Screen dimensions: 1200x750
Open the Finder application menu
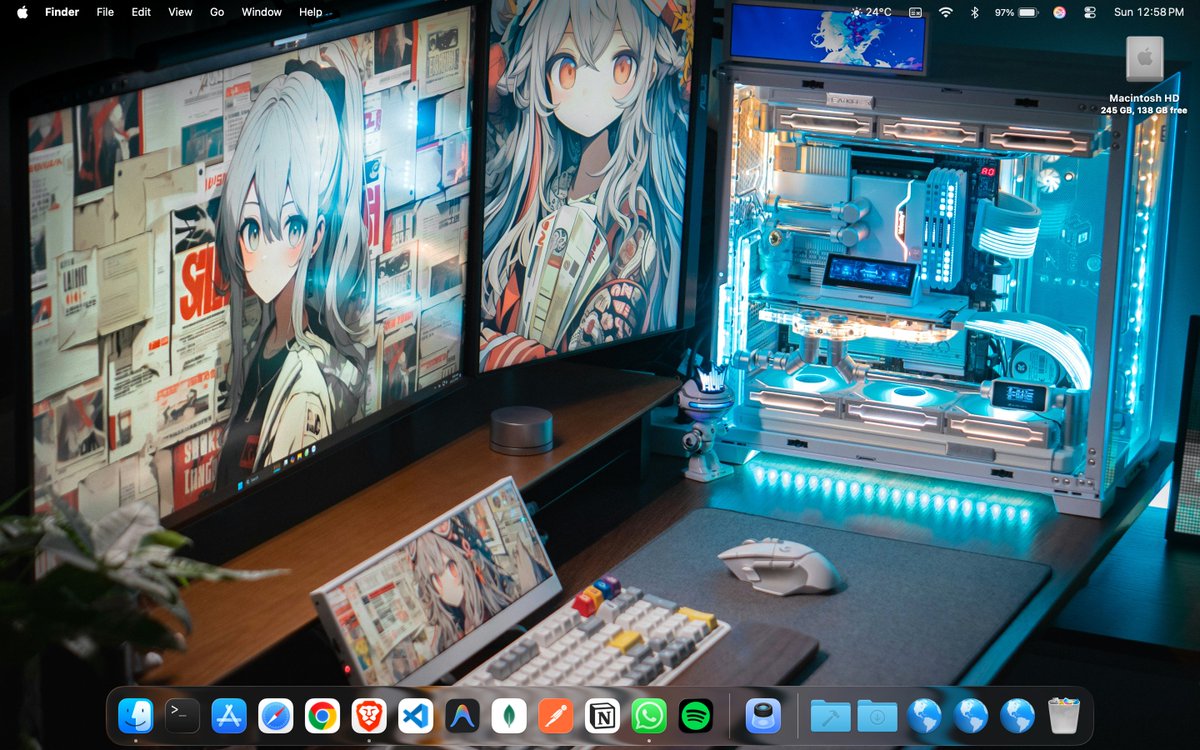point(62,12)
